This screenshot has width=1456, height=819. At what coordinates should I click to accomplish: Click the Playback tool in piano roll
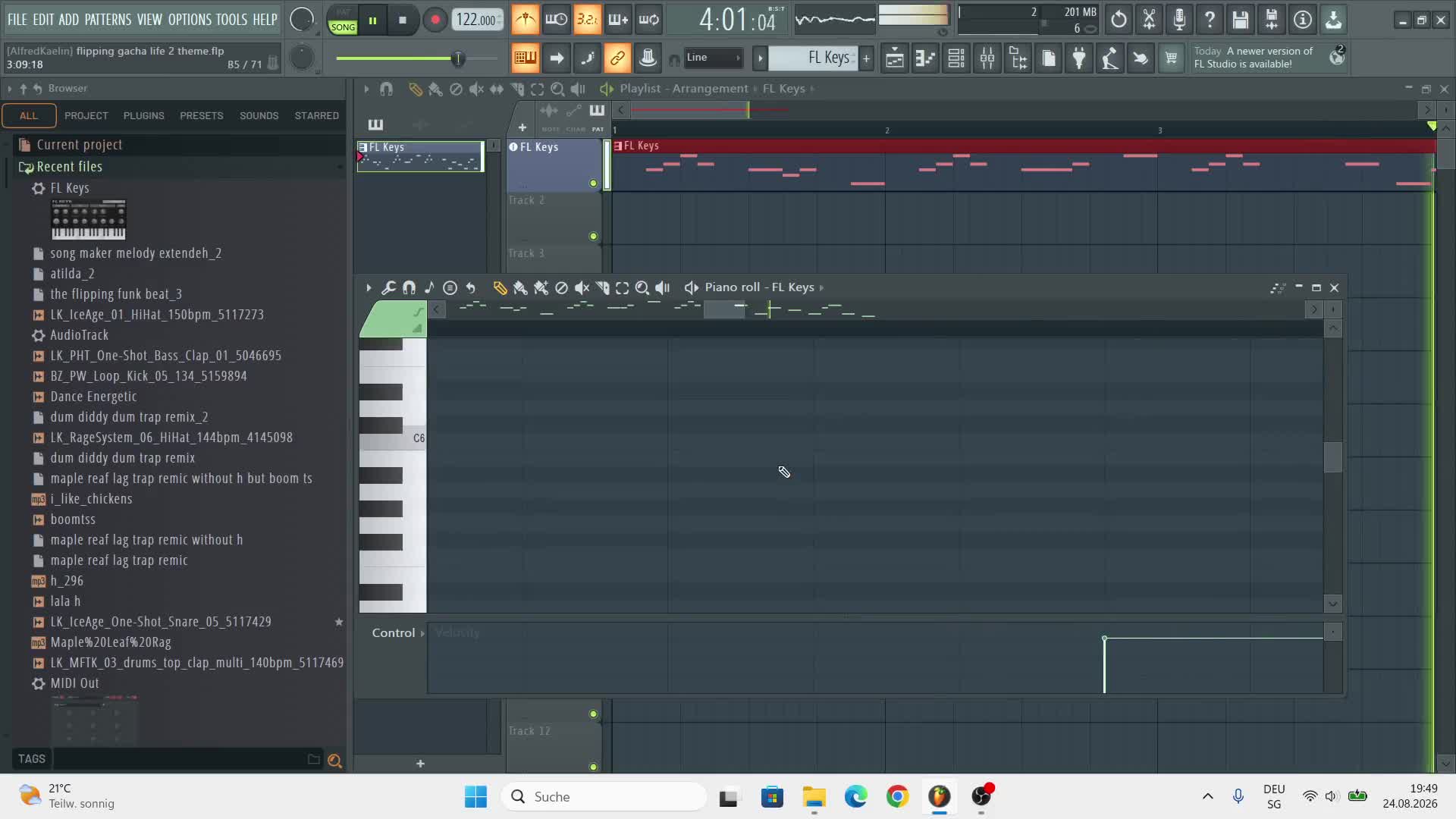663,287
